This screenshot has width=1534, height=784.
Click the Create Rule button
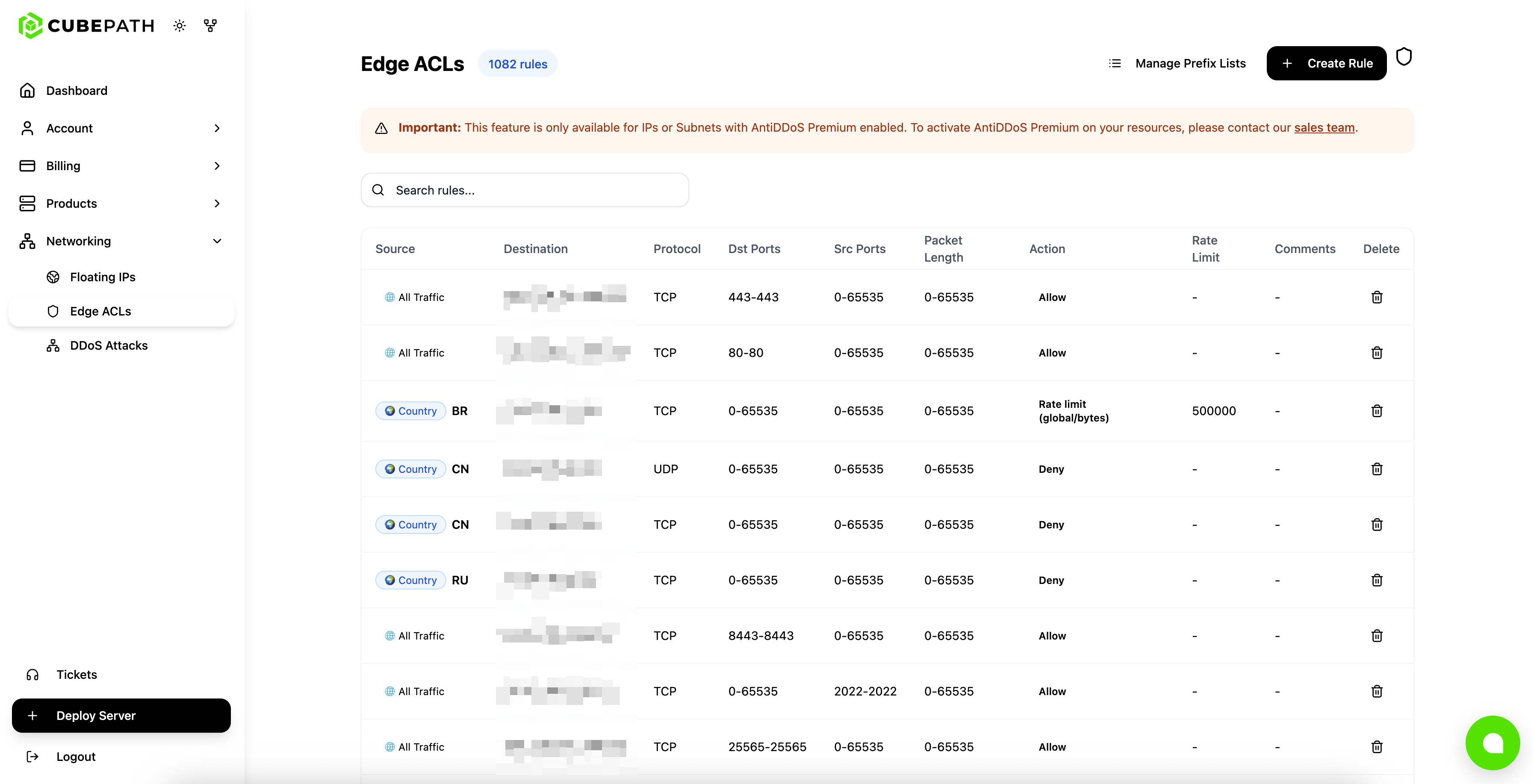pyautogui.click(x=1326, y=63)
